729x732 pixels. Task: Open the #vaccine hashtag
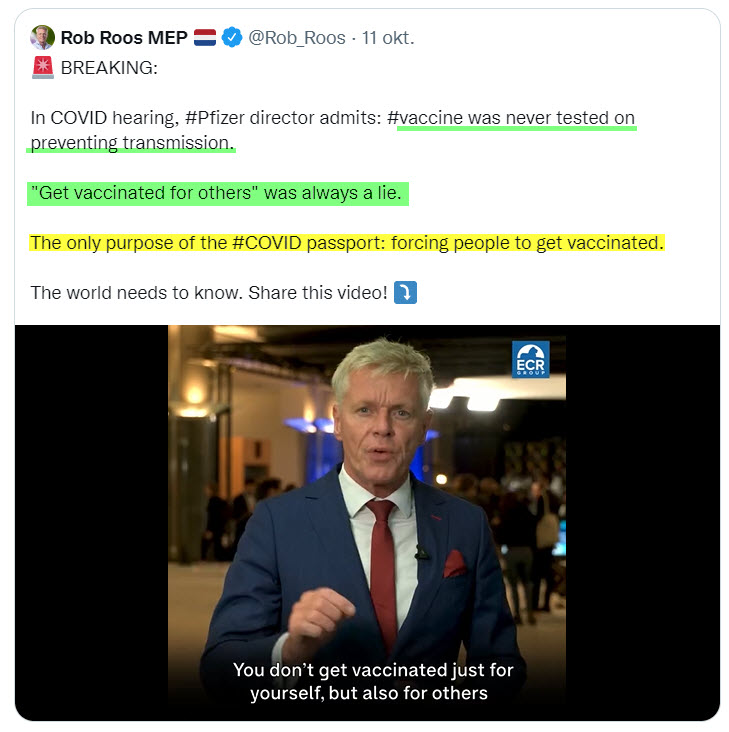(x=425, y=118)
